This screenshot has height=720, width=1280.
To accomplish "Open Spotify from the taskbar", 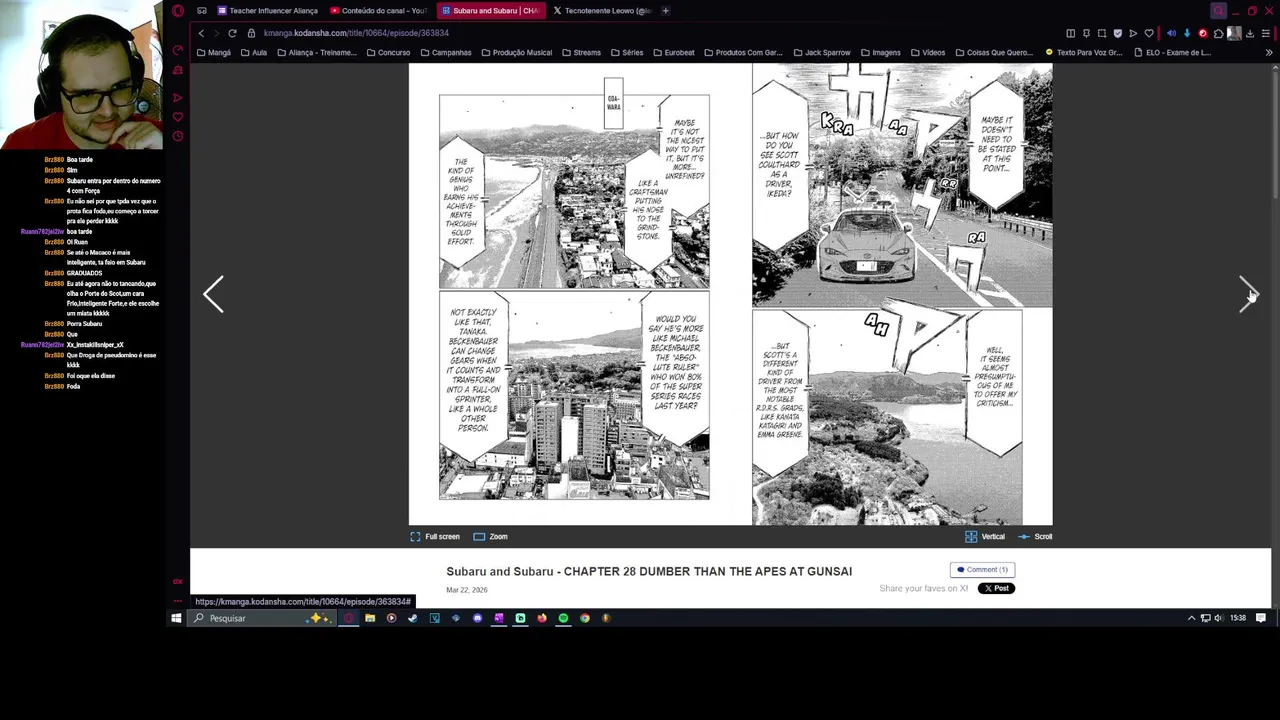I will 563,618.
